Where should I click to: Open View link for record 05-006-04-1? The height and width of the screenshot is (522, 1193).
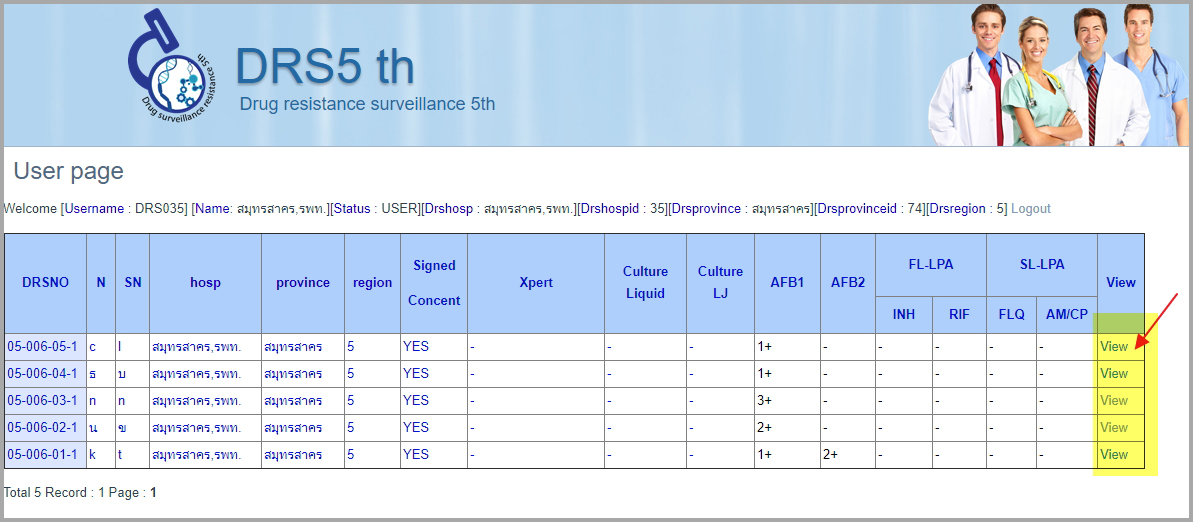point(1113,374)
